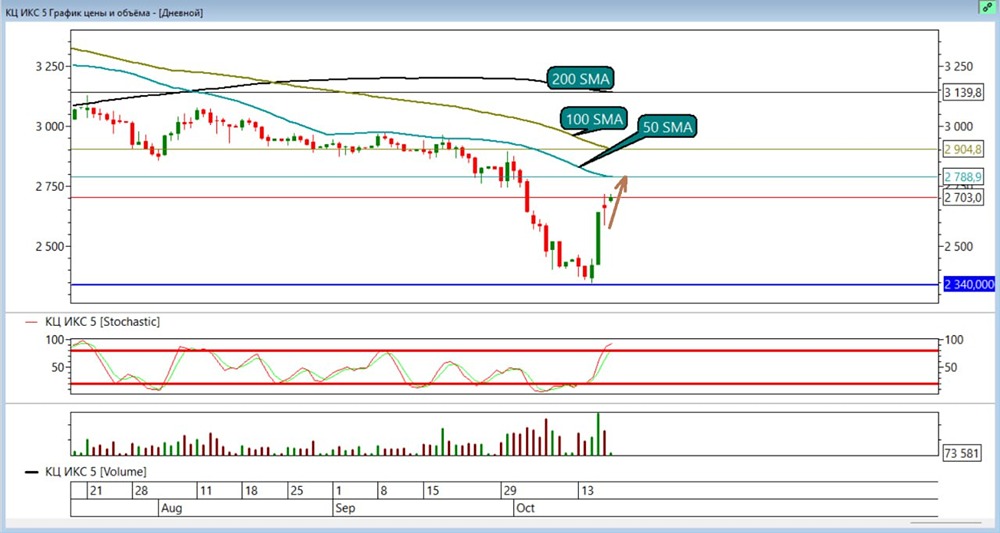Click the date label 13 on time axis
Viewport: 1000px width, 533px height.
[587, 491]
